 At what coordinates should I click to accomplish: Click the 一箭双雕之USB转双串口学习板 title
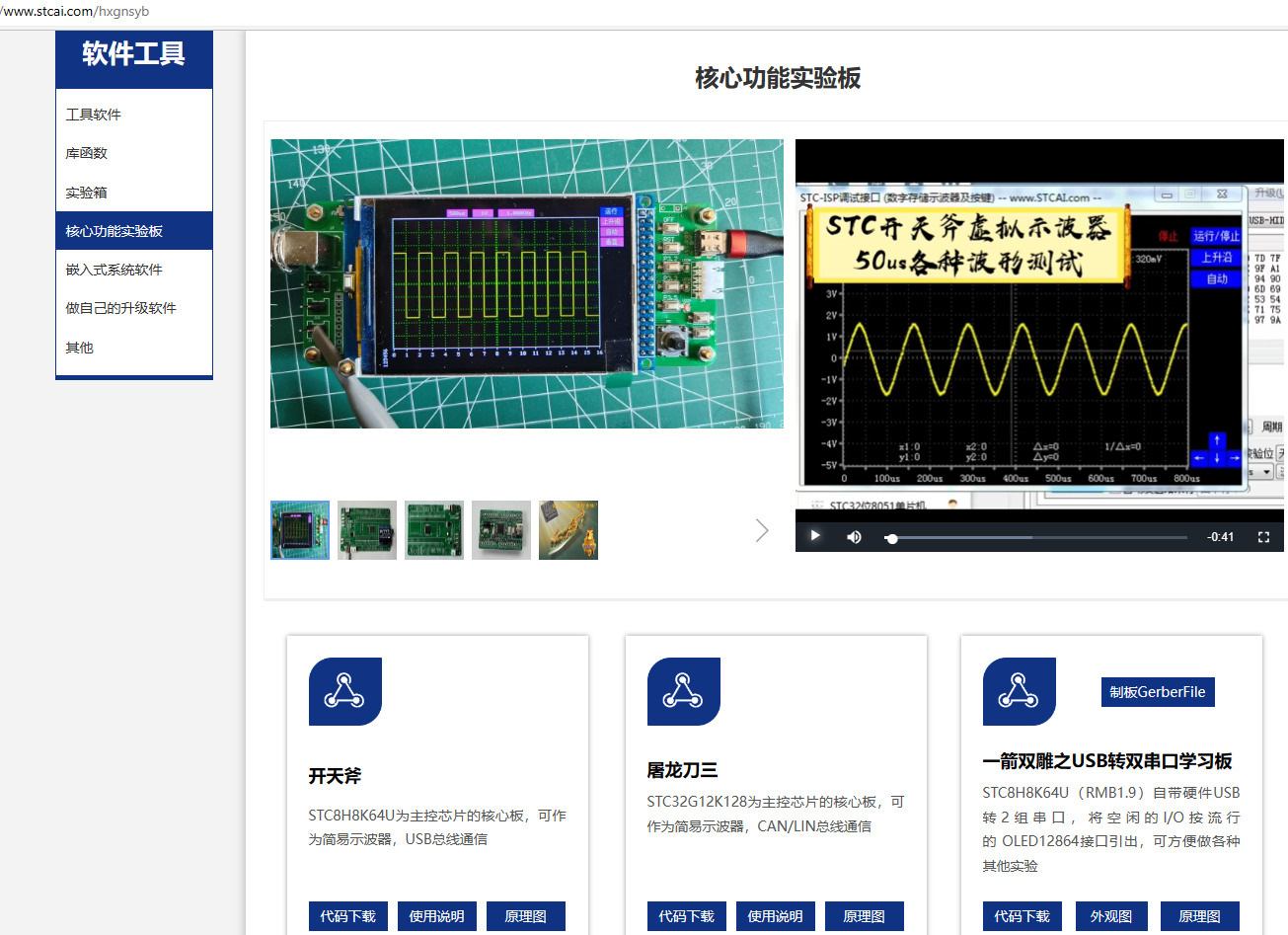(1107, 761)
